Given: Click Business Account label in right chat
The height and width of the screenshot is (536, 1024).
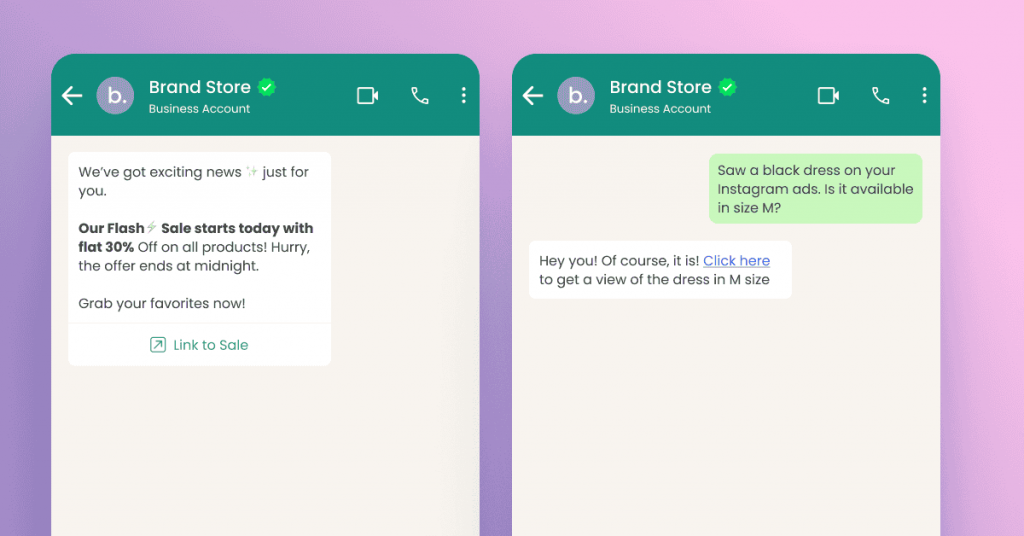Looking at the screenshot, I should [x=660, y=109].
